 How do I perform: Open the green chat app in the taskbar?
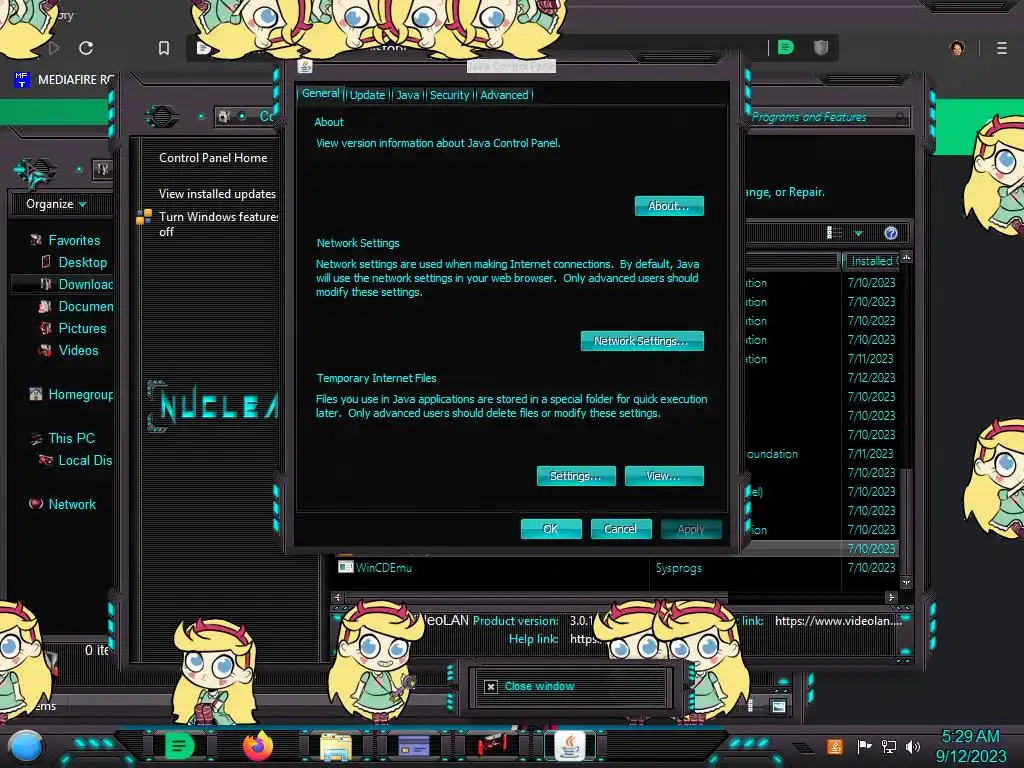tap(180, 745)
